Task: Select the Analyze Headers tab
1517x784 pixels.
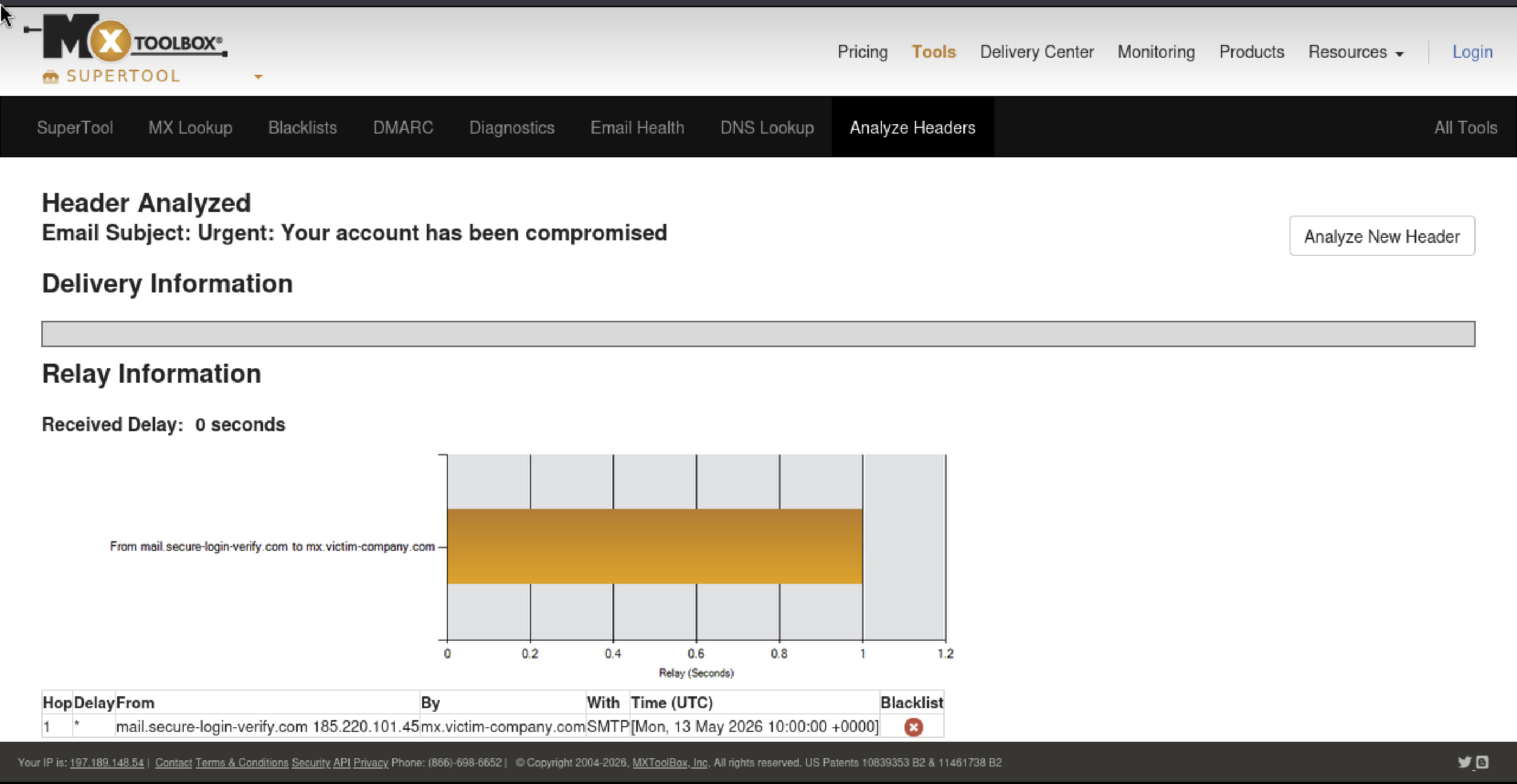Action: pos(912,127)
